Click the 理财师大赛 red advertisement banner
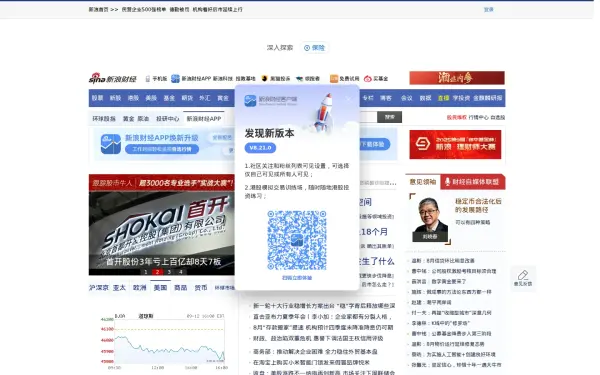Image resolution: width=600 pixels, height=375 pixels. 455,144
